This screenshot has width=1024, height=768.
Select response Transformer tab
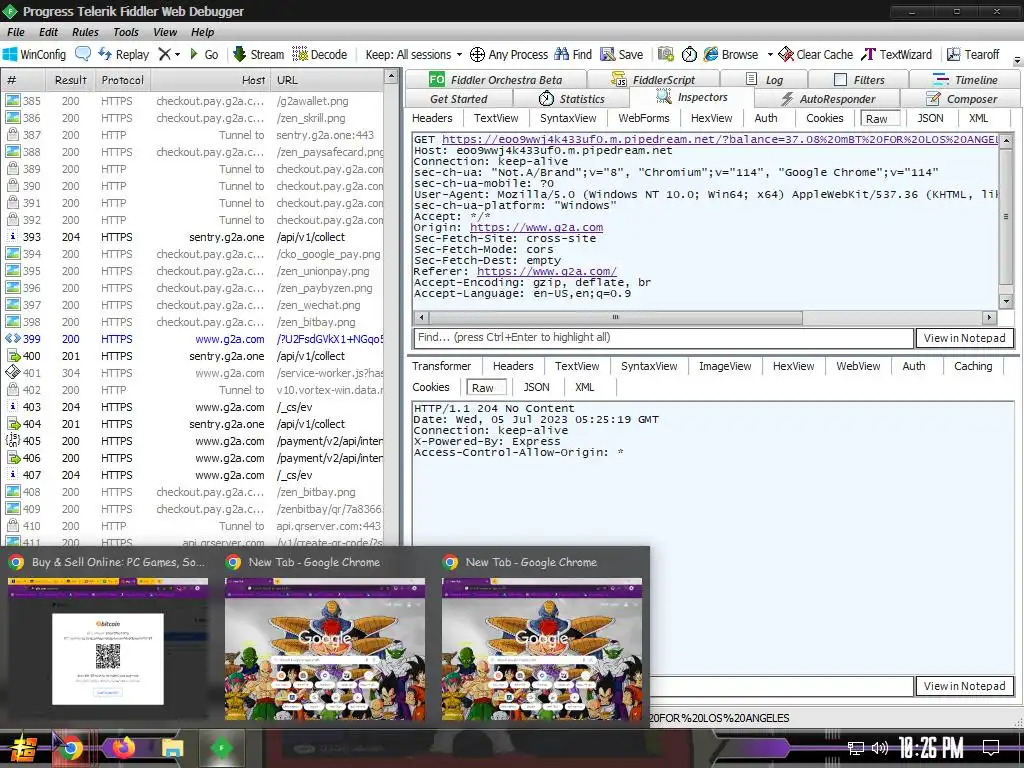point(441,366)
